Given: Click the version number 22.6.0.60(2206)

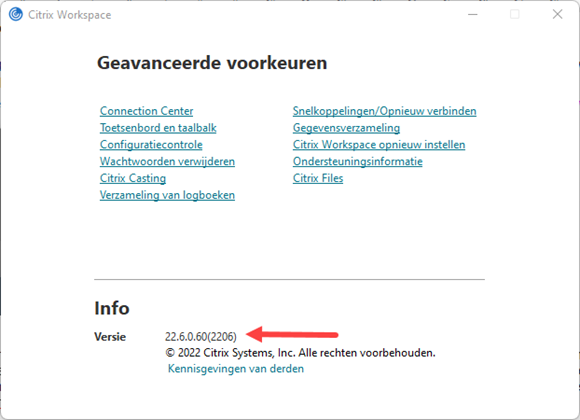Looking at the screenshot, I should 200,337.
